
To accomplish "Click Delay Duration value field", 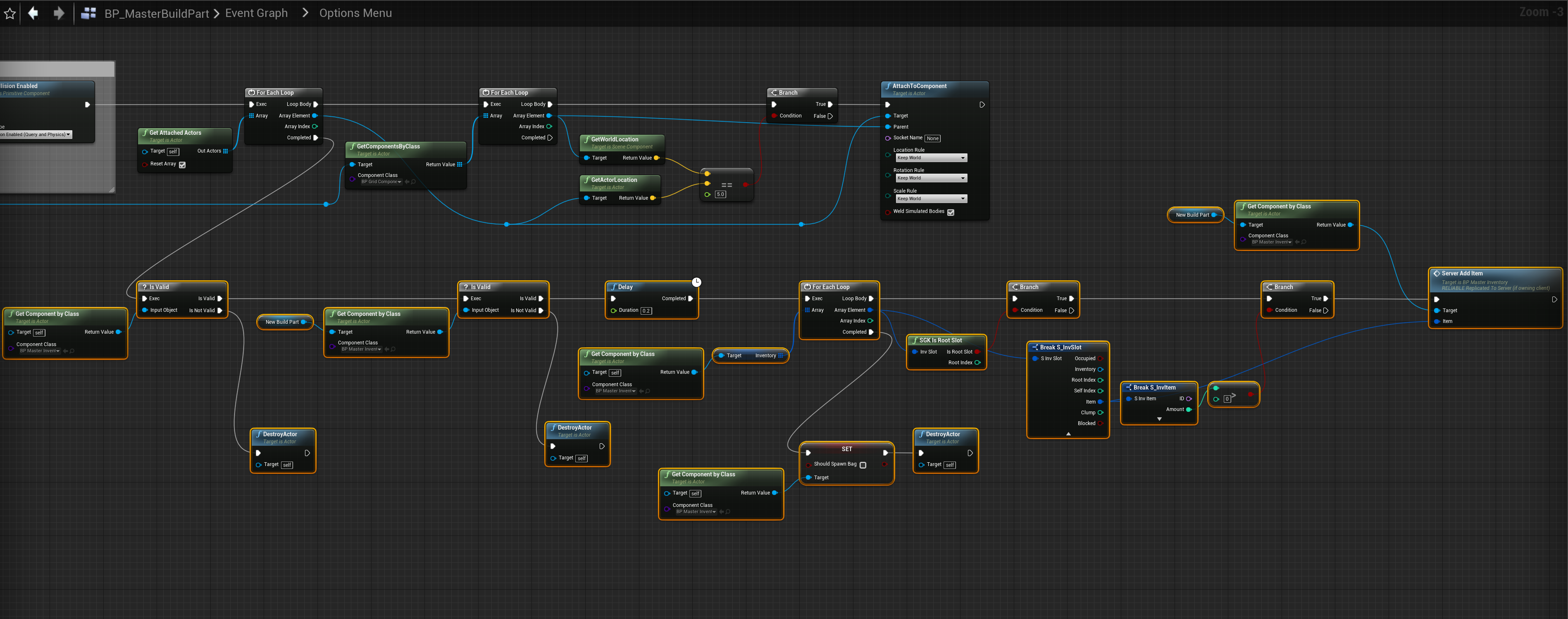I will point(646,311).
